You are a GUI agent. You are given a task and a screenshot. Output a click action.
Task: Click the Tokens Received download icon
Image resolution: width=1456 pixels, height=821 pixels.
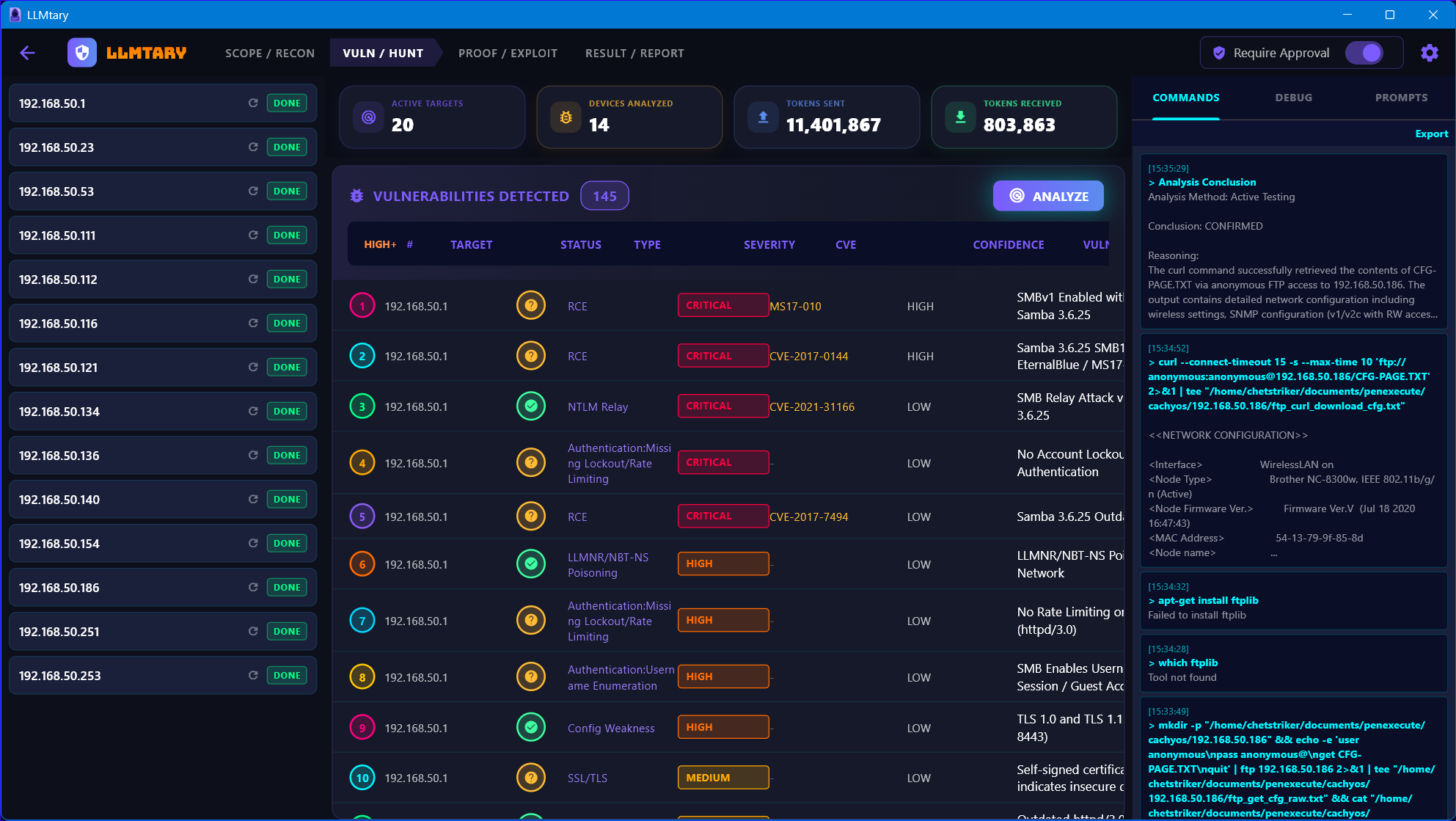[x=959, y=117]
